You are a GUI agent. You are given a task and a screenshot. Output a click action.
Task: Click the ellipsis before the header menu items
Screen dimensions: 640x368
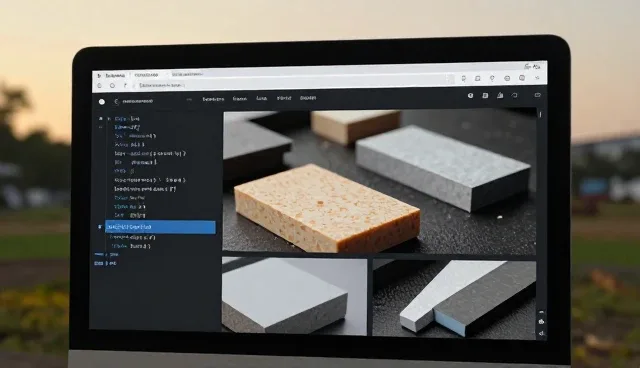point(189,100)
